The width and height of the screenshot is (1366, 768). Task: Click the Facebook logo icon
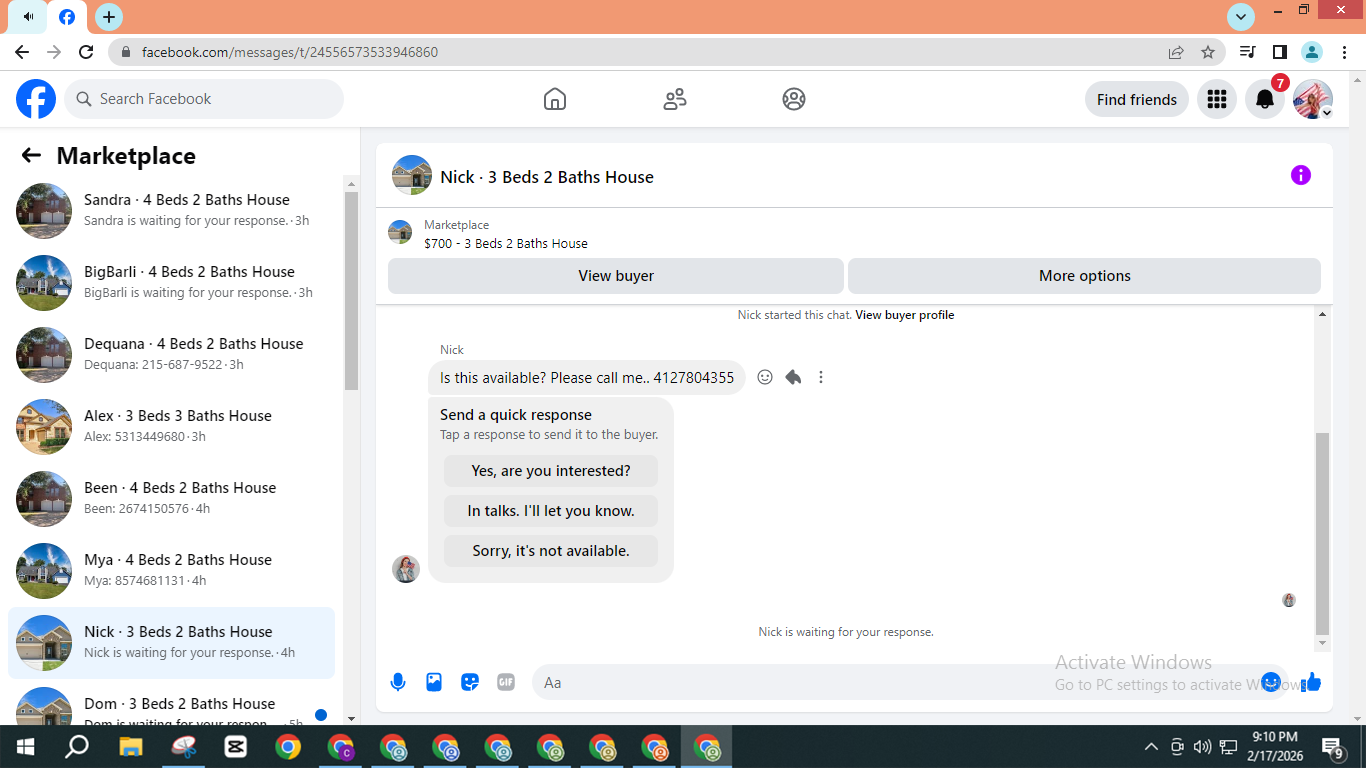36,99
